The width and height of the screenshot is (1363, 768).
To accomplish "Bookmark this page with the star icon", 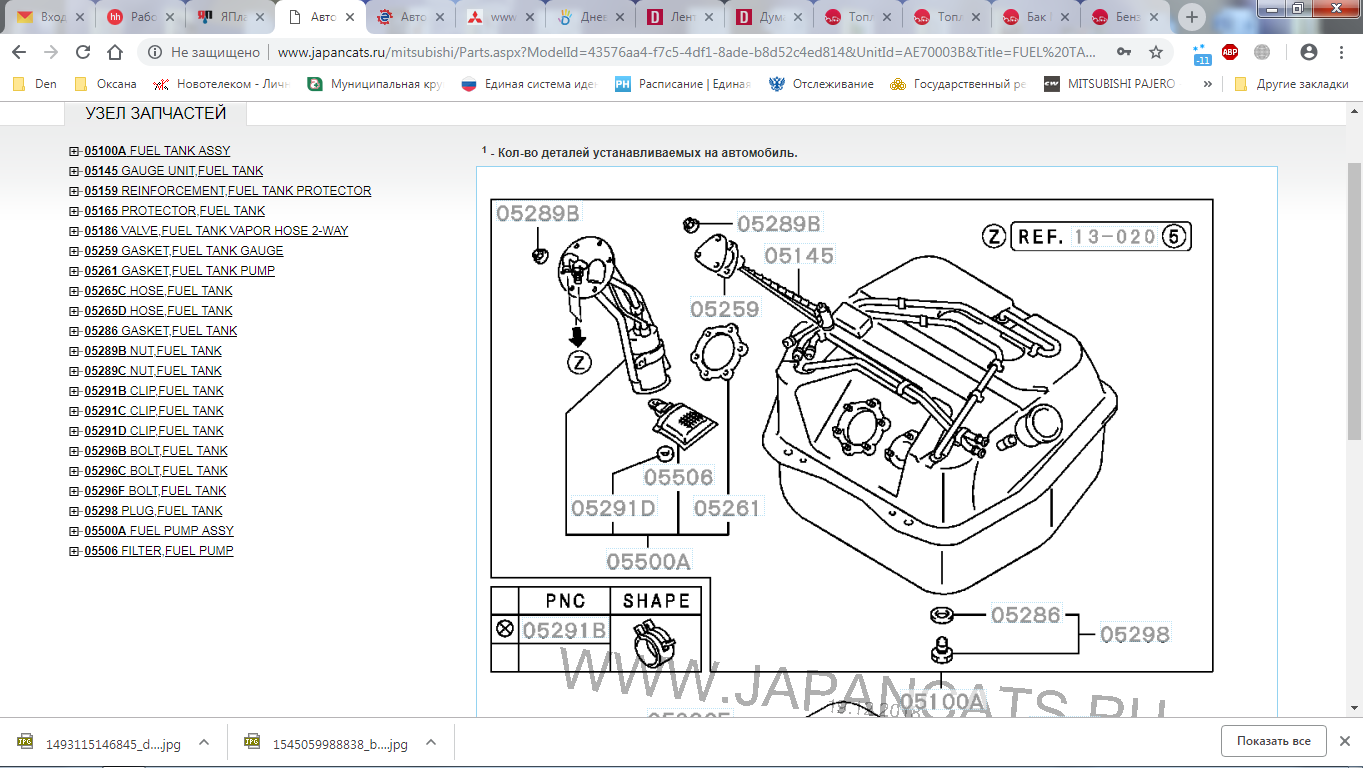I will pyautogui.click(x=1156, y=52).
